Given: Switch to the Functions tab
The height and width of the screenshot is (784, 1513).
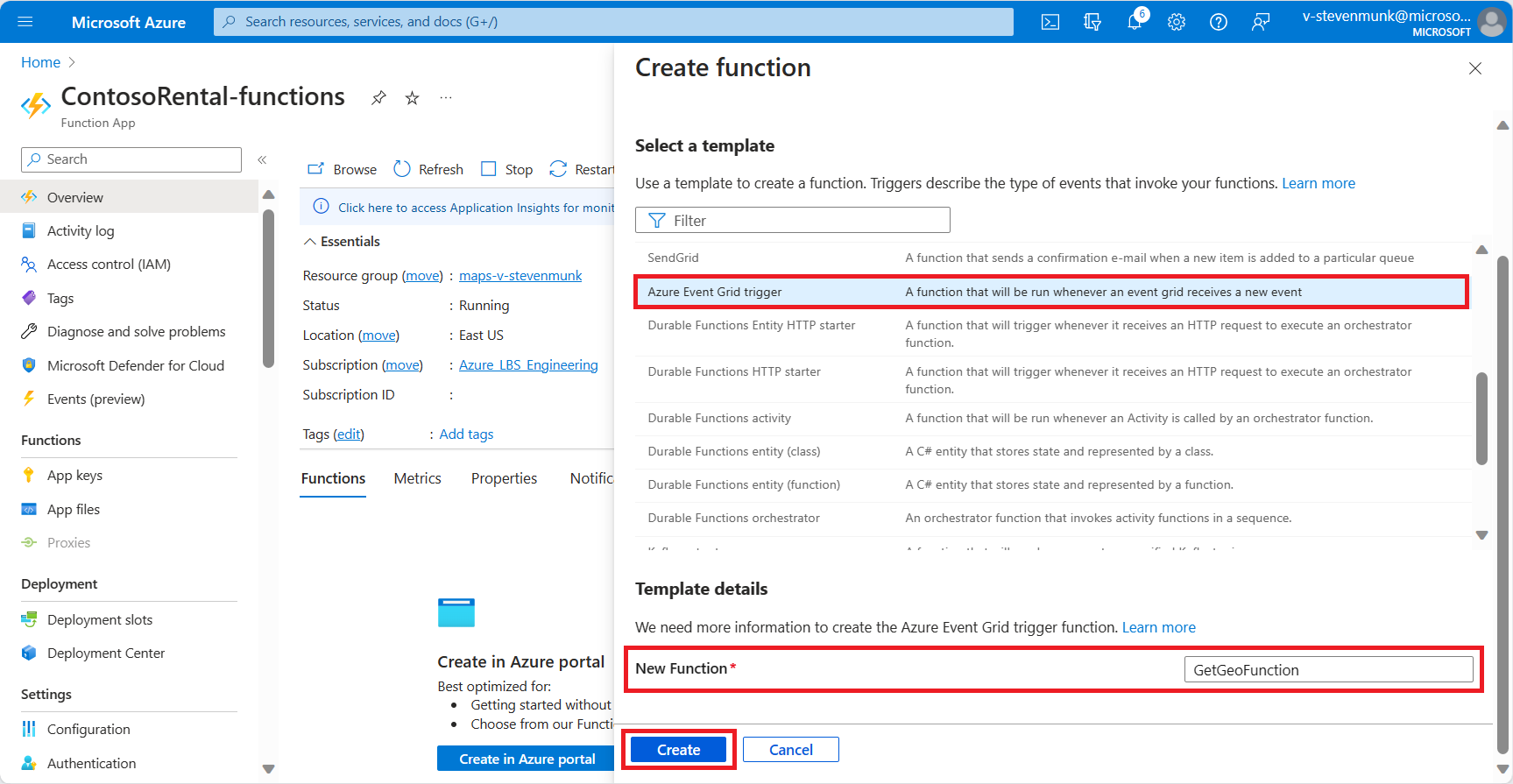Looking at the screenshot, I should pyautogui.click(x=333, y=478).
